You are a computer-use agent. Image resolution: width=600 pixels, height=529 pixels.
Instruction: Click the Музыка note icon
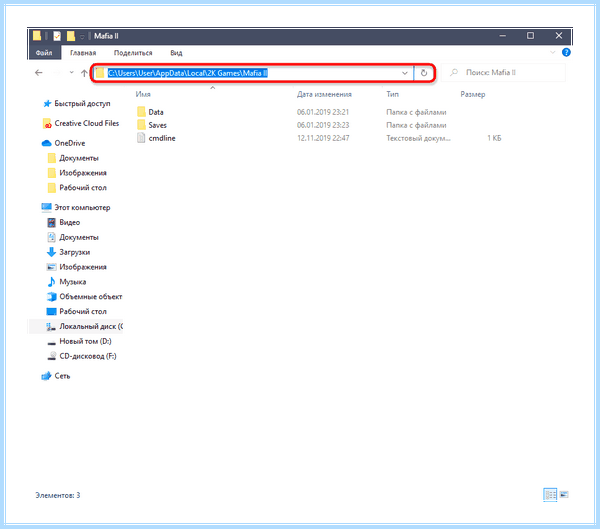tap(51, 282)
